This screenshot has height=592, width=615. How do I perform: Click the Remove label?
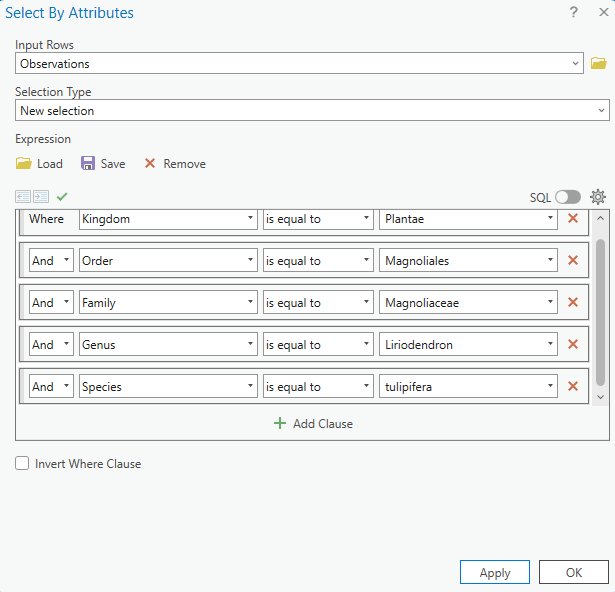click(x=184, y=164)
